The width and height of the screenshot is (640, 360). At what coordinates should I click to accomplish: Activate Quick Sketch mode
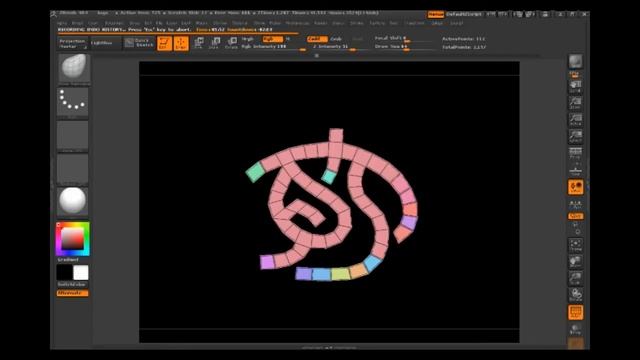click(139, 43)
